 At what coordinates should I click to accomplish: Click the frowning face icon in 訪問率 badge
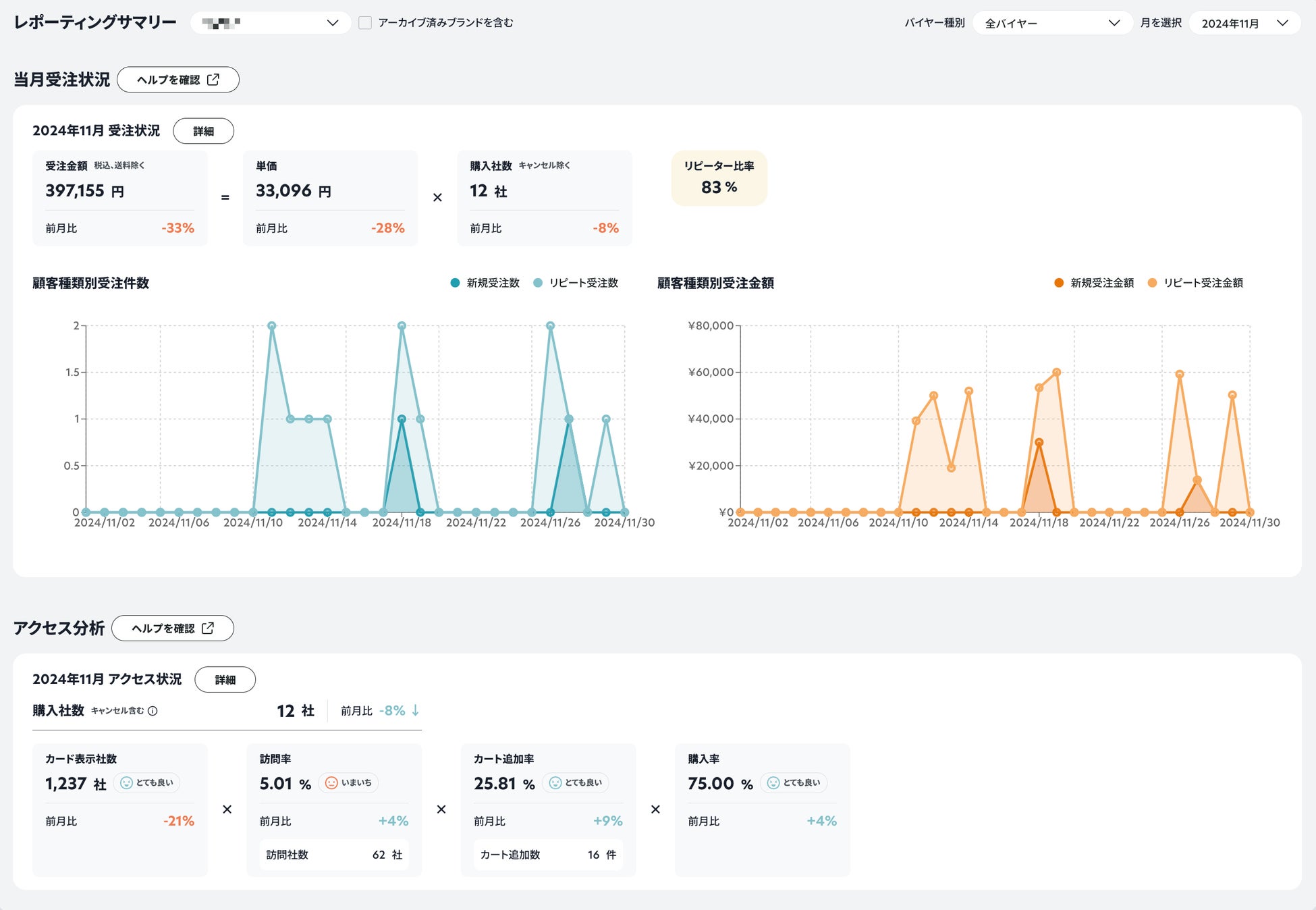pos(331,783)
